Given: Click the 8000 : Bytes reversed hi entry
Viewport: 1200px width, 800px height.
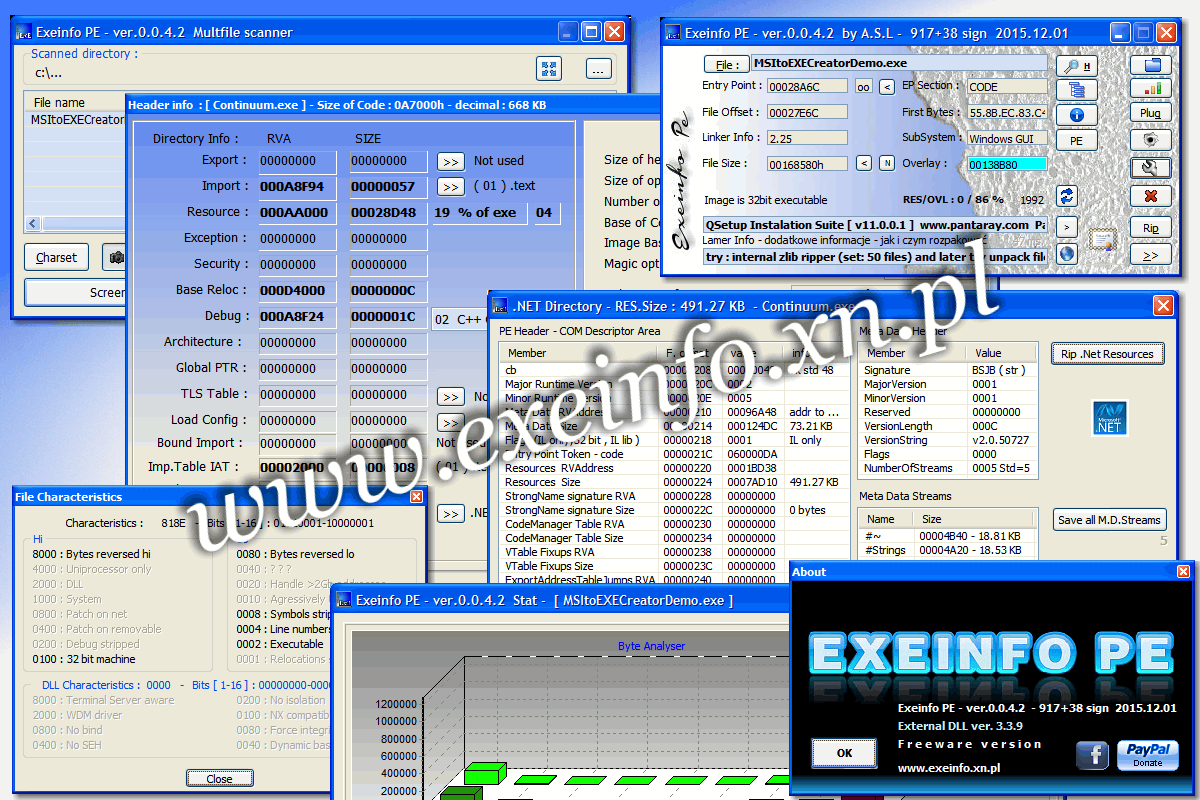Looking at the screenshot, I should point(91,554).
